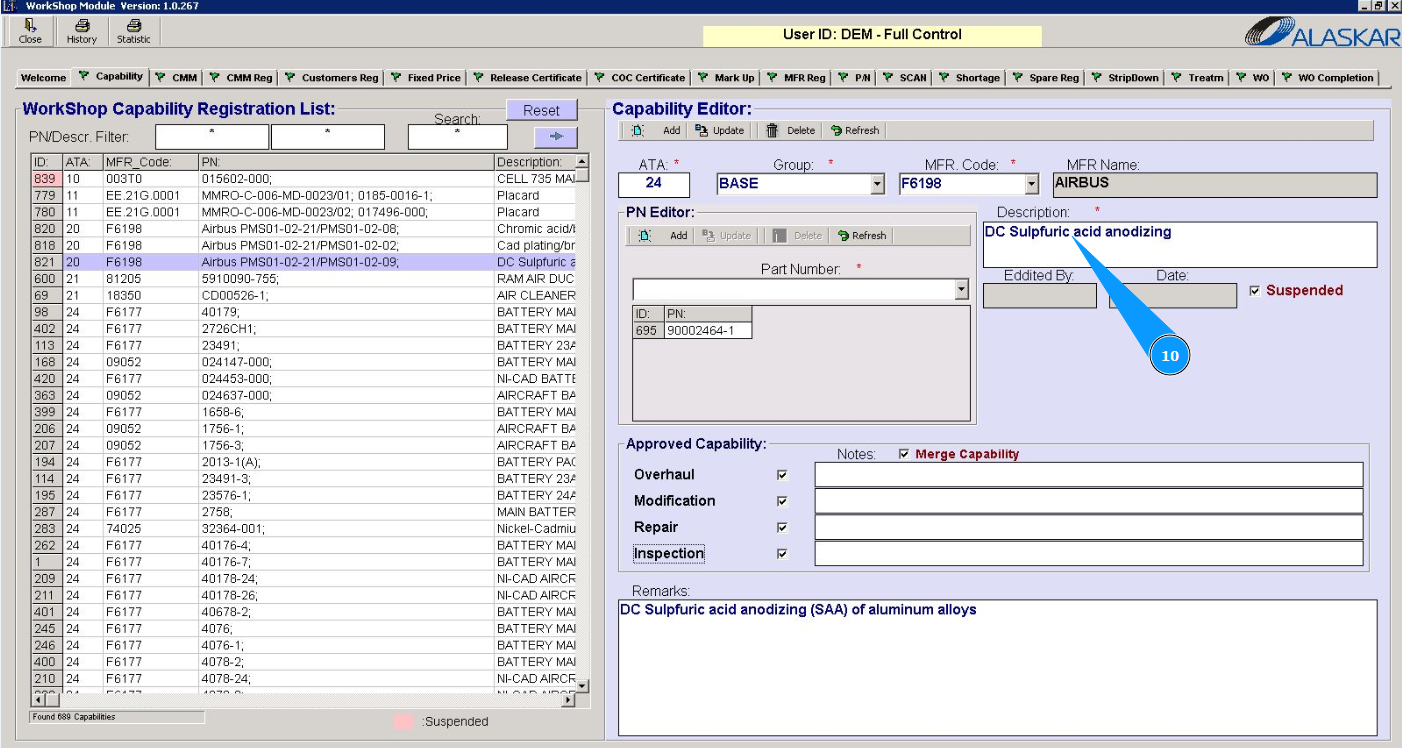Click Refresh in PN Editor toolbar
Viewport: 1402px width, 749px height.
[861, 236]
